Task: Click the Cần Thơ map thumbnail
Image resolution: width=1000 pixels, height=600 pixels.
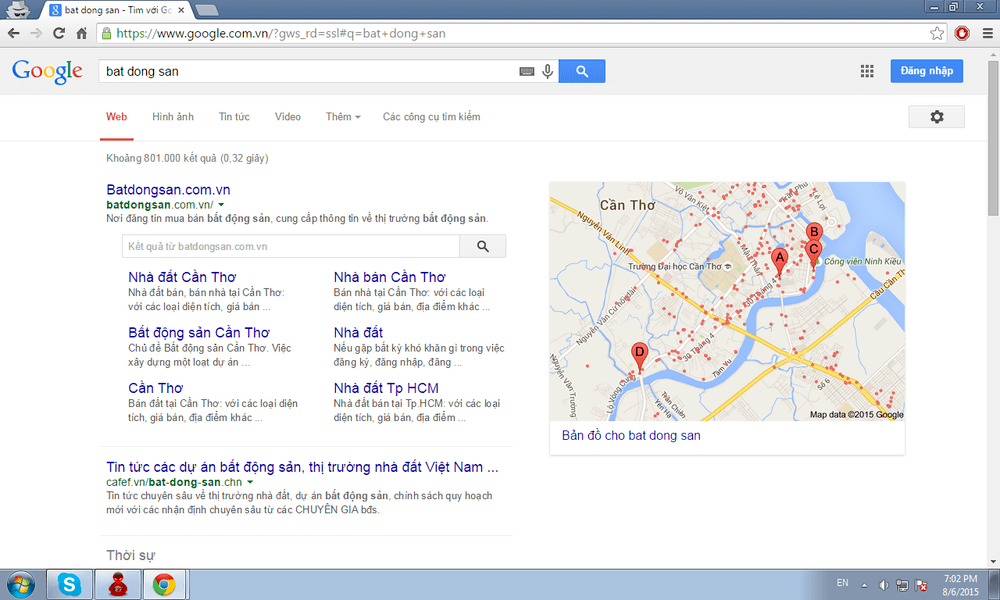Action: point(727,301)
